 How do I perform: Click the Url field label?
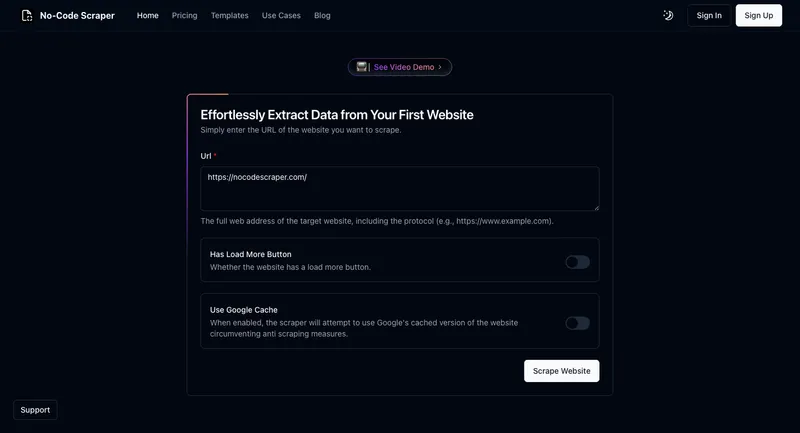point(206,156)
